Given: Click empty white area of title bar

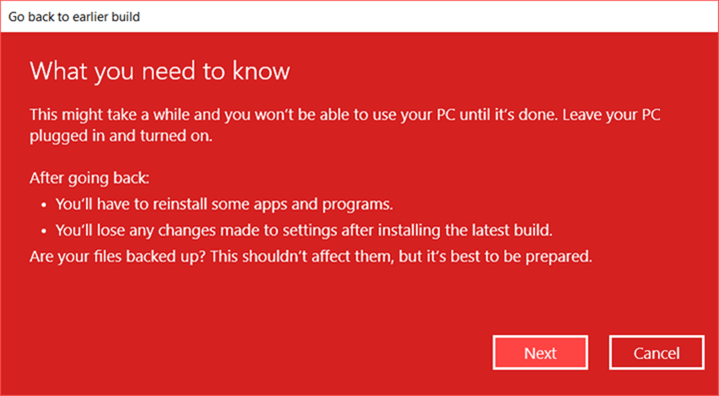Looking at the screenshot, I should (x=426, y=17).
